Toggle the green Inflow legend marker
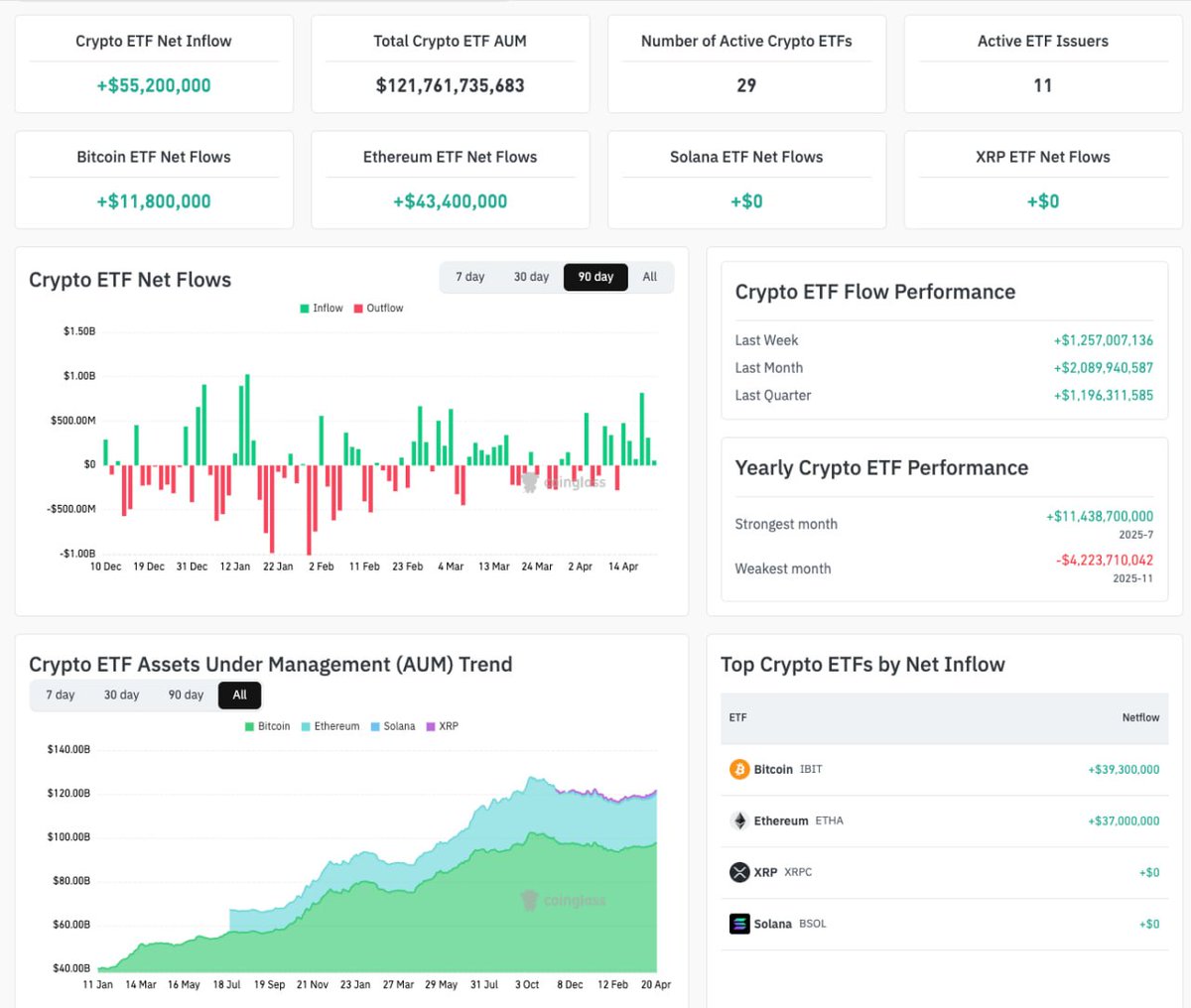The height and width of the screenshot is (1008, 1191). 305,309
